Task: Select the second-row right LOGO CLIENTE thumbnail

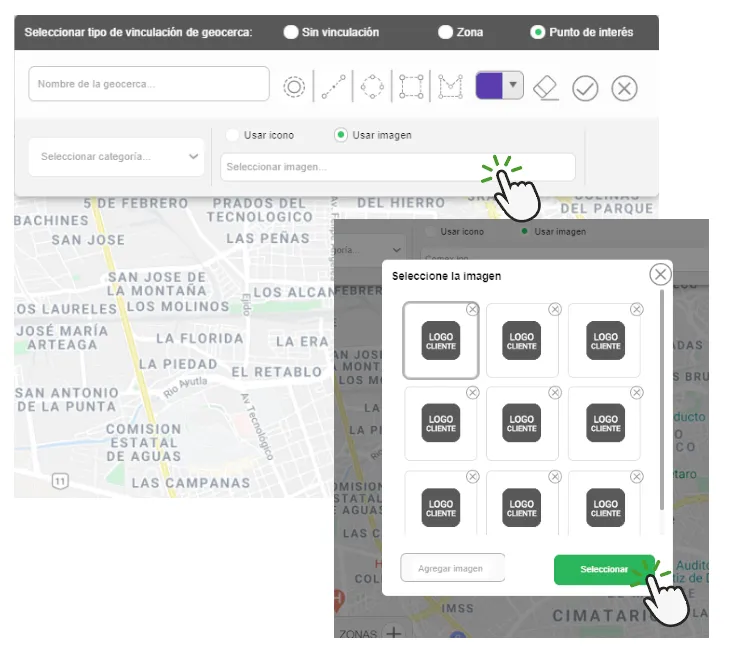Action: click(605, 423)
